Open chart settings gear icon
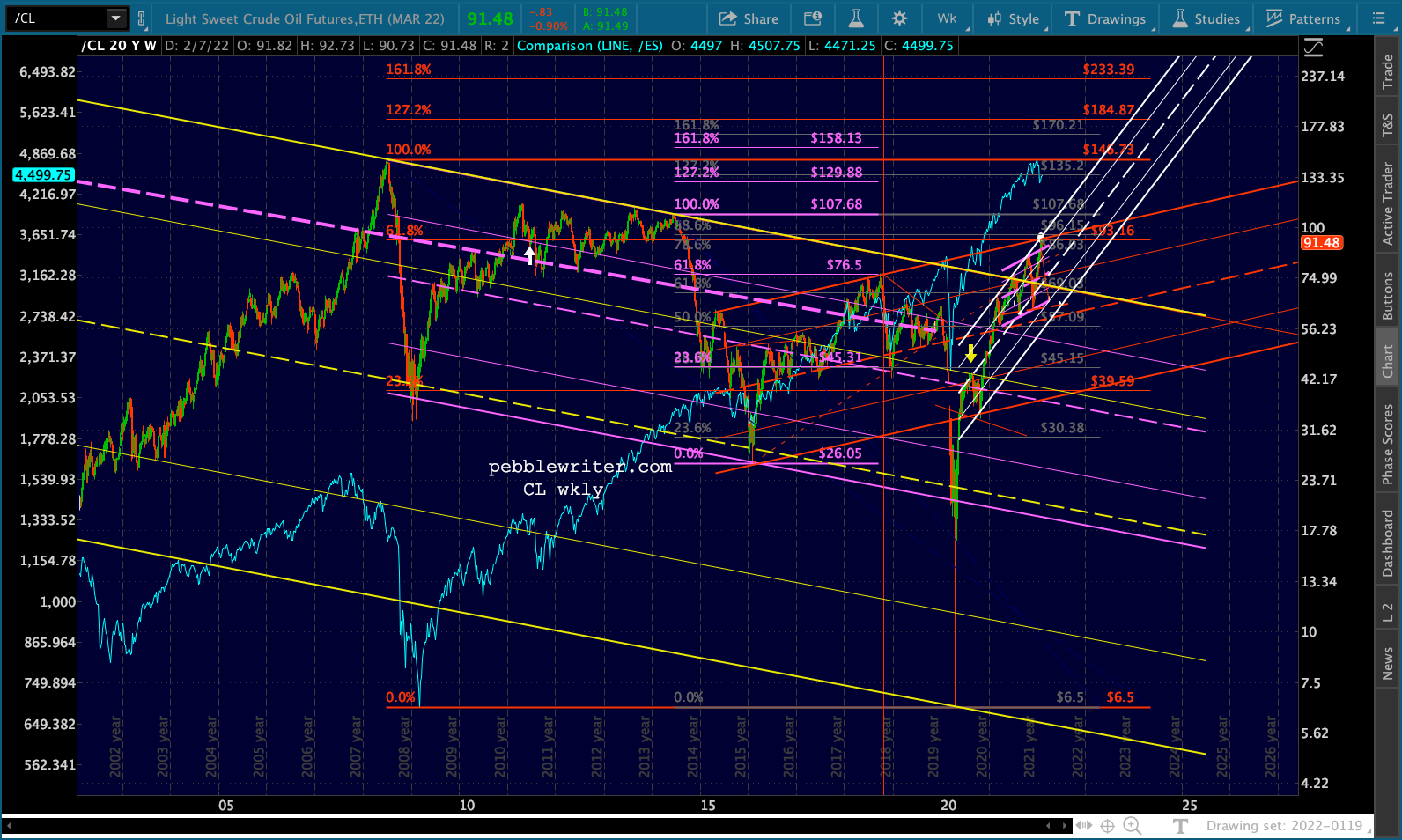The height and width of the screenshot is (840, 1402). pyautogui.click(x=899, y=18)
